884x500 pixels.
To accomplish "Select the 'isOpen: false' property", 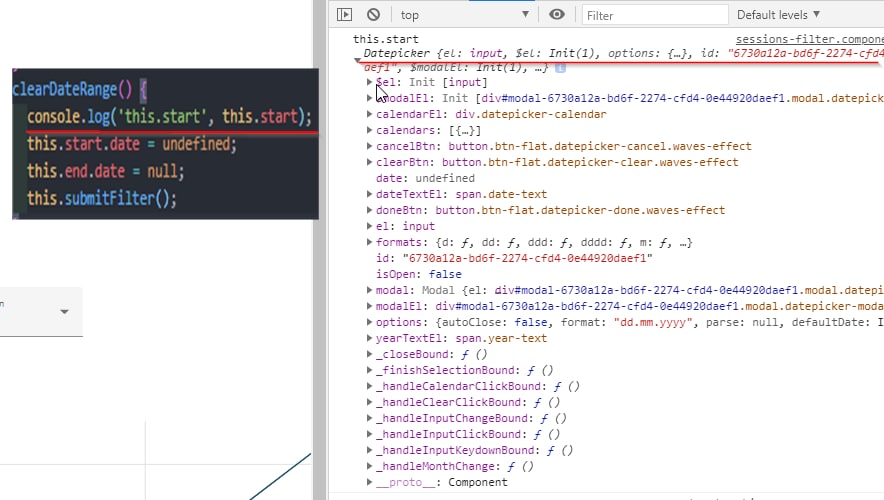I will click(x=419, y=274).
